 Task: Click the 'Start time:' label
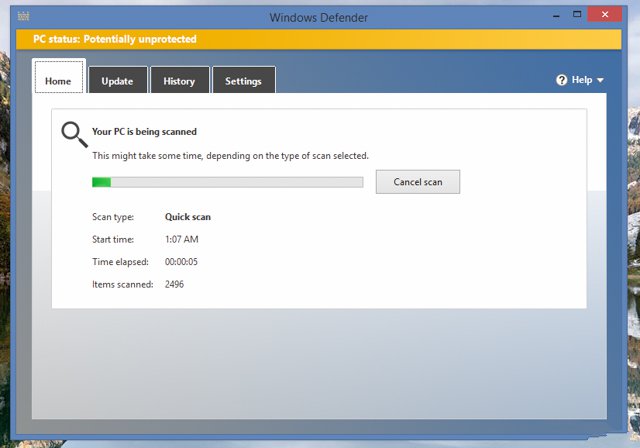[x=113, y=240]
